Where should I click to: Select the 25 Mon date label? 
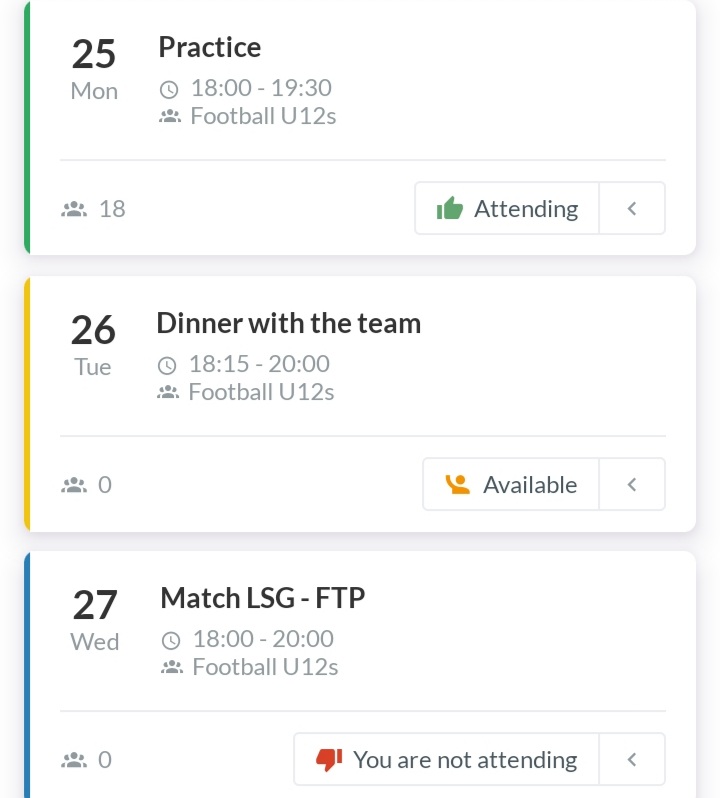click(x=94, y=69)
